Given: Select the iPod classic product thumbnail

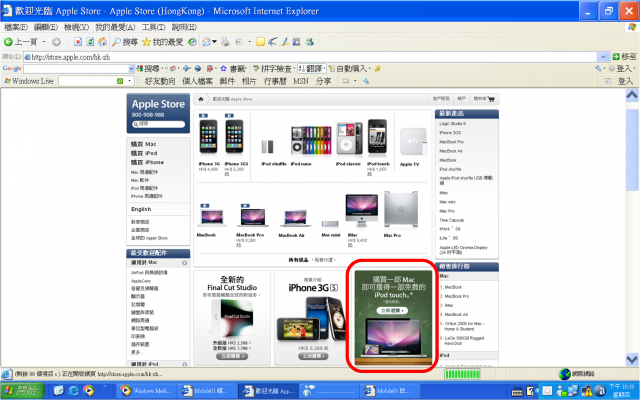Looking at the screenshot, I should click(349, 139).
